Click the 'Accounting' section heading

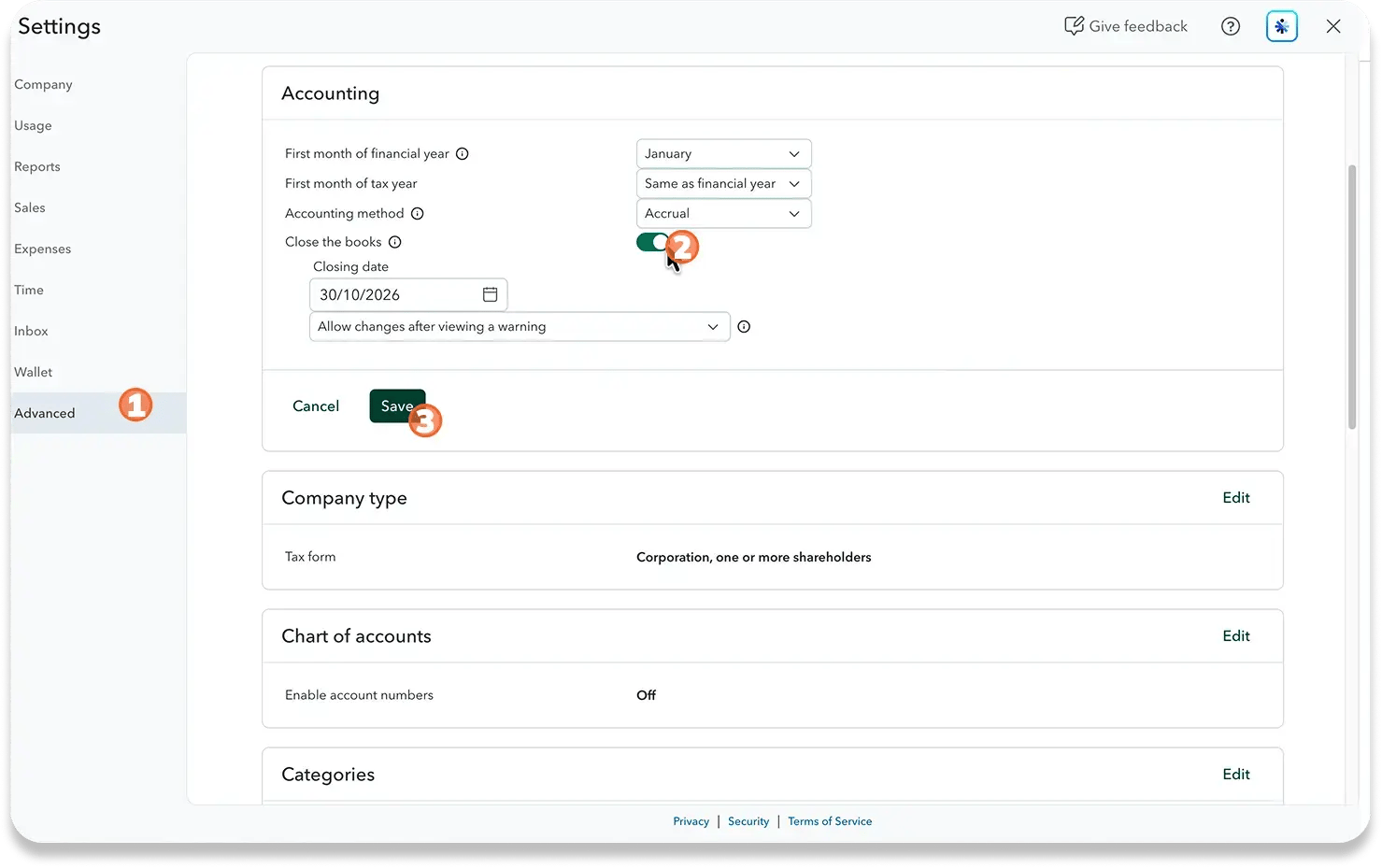point(331,93)
